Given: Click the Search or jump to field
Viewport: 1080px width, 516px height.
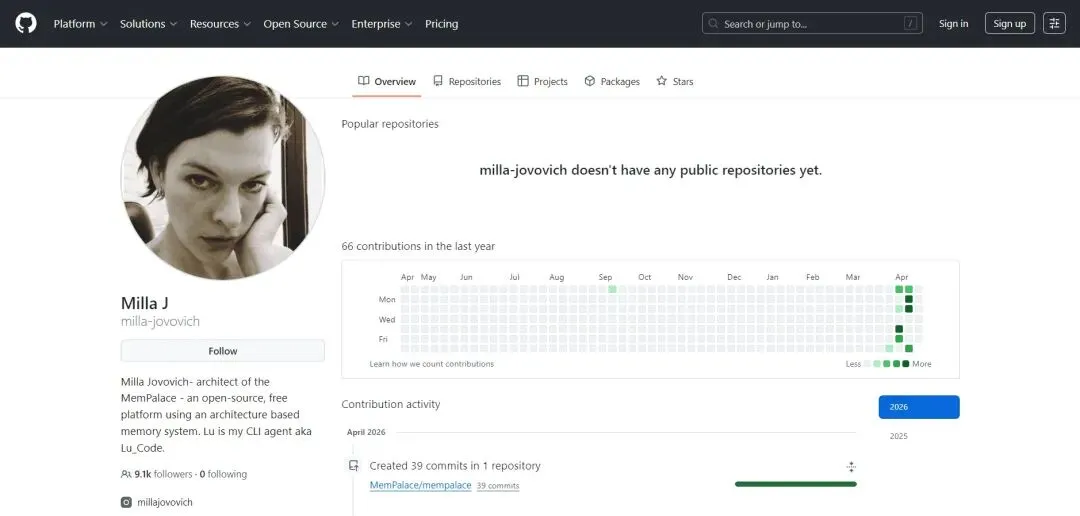Looking at the screenshot, I should [x=813, y=24].
